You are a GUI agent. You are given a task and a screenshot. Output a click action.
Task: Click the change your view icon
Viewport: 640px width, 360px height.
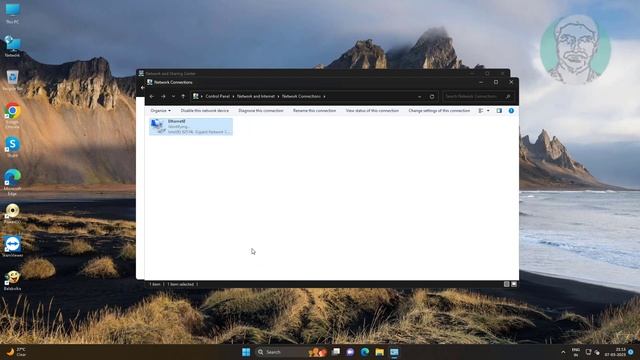click(481, 111)
